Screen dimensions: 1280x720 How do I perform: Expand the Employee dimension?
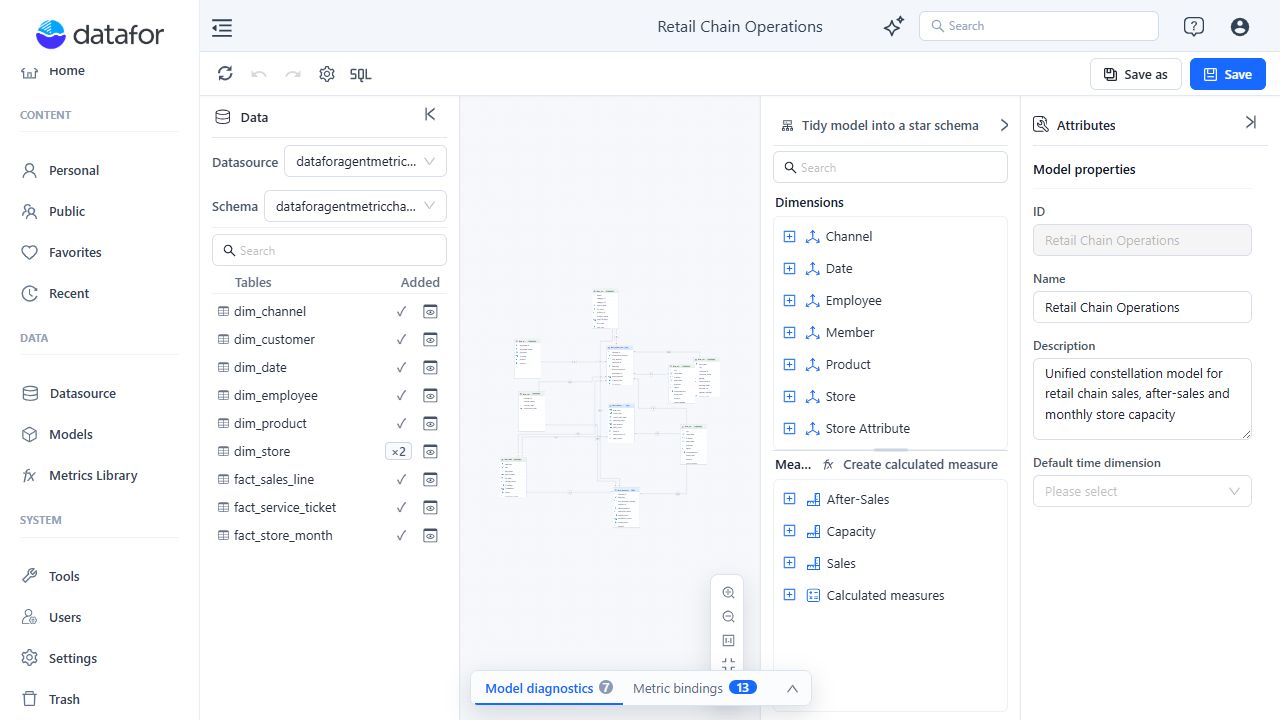789,300
